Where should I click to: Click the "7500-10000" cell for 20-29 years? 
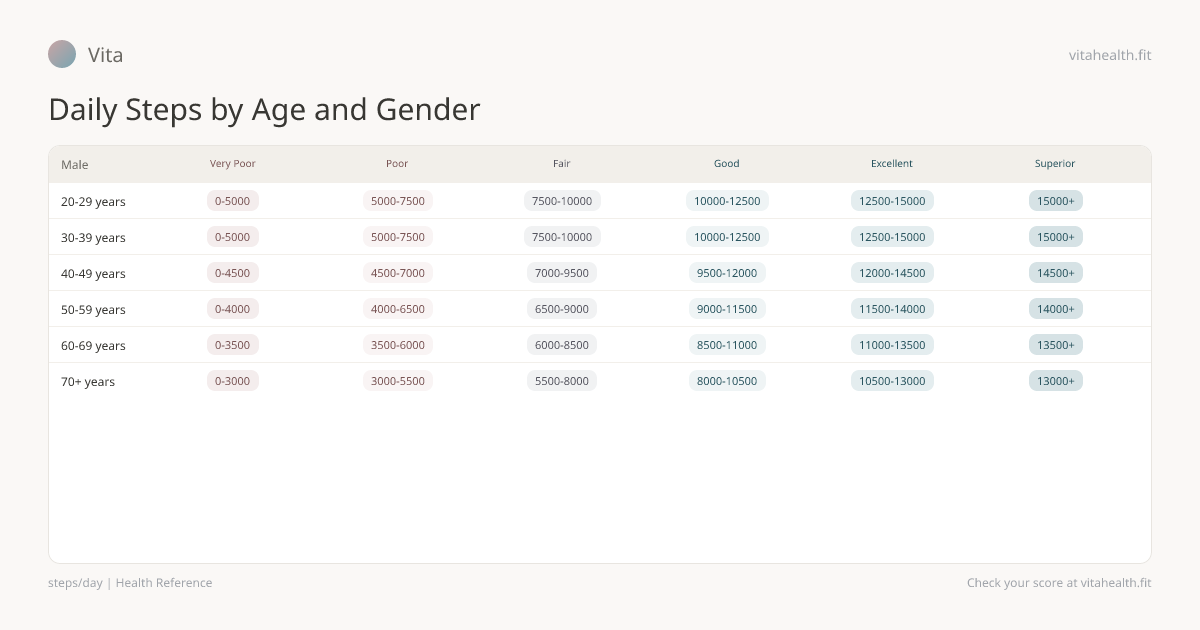click(x=562, y=201)
